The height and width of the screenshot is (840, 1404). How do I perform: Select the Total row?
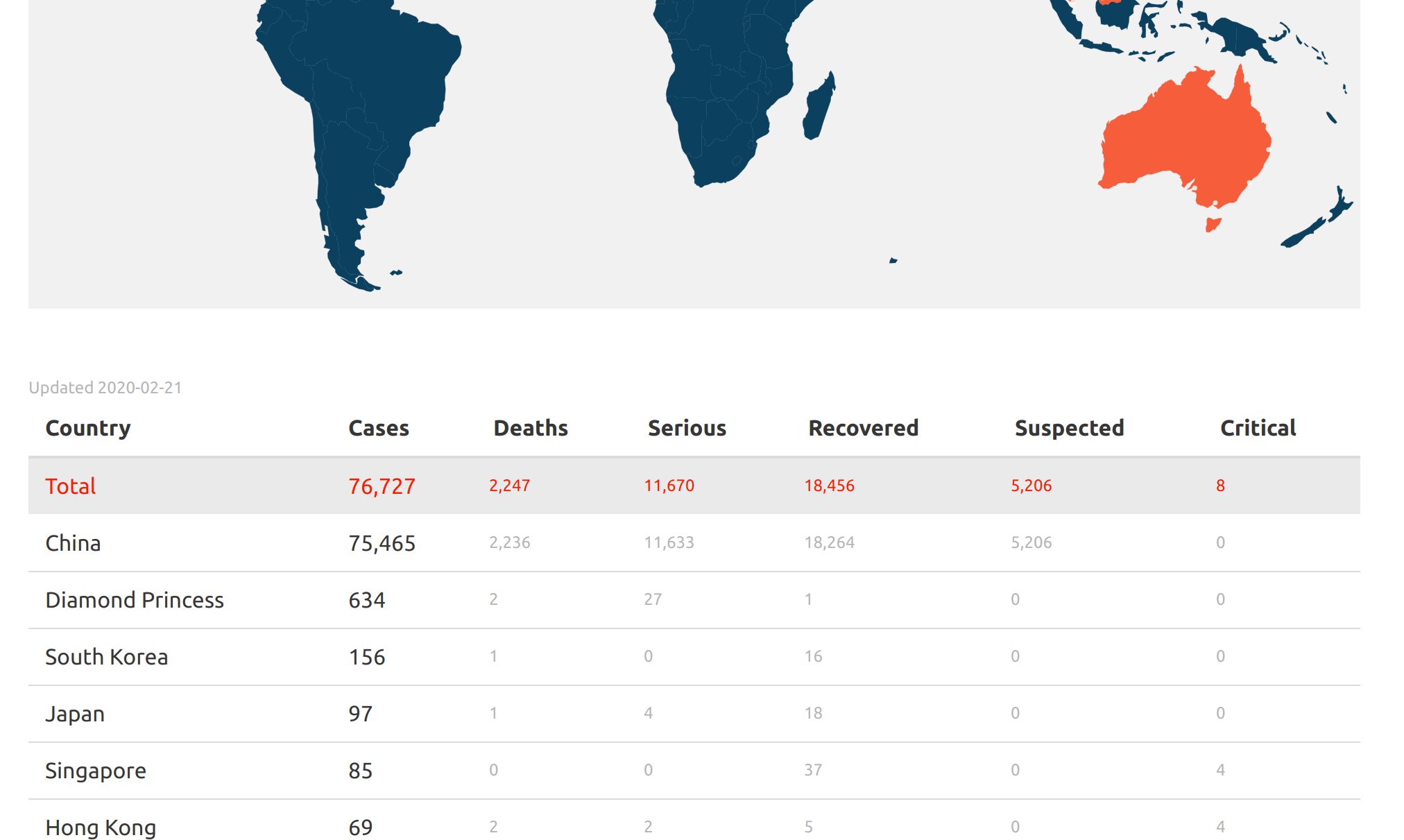[71, 486]
